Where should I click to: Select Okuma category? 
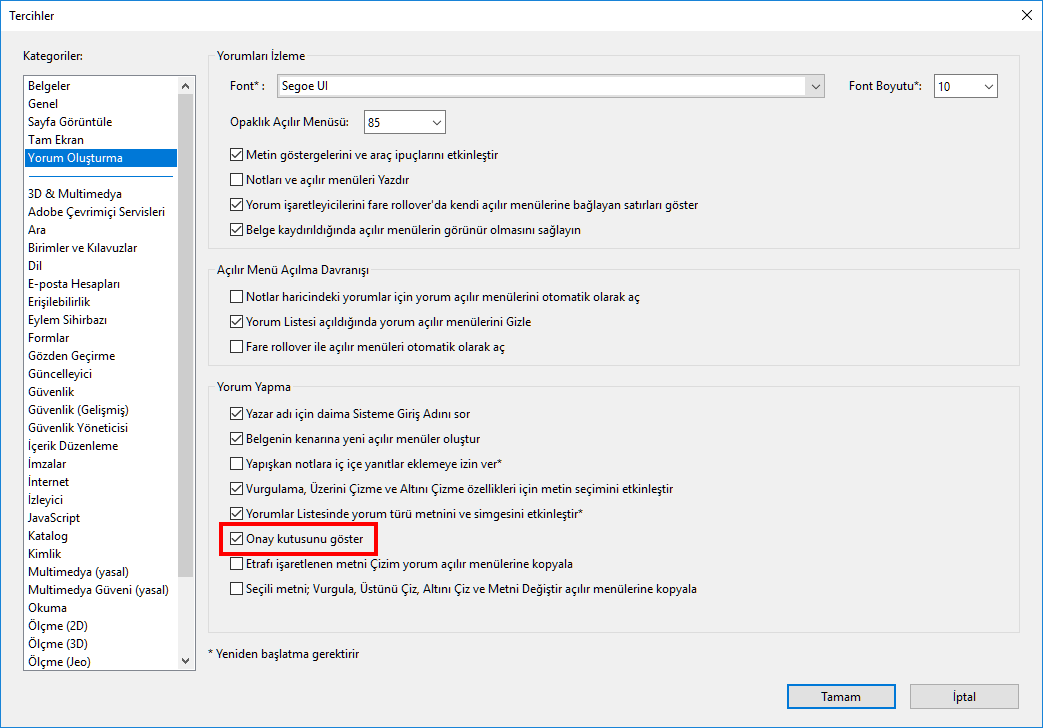[x=101, y=607]
